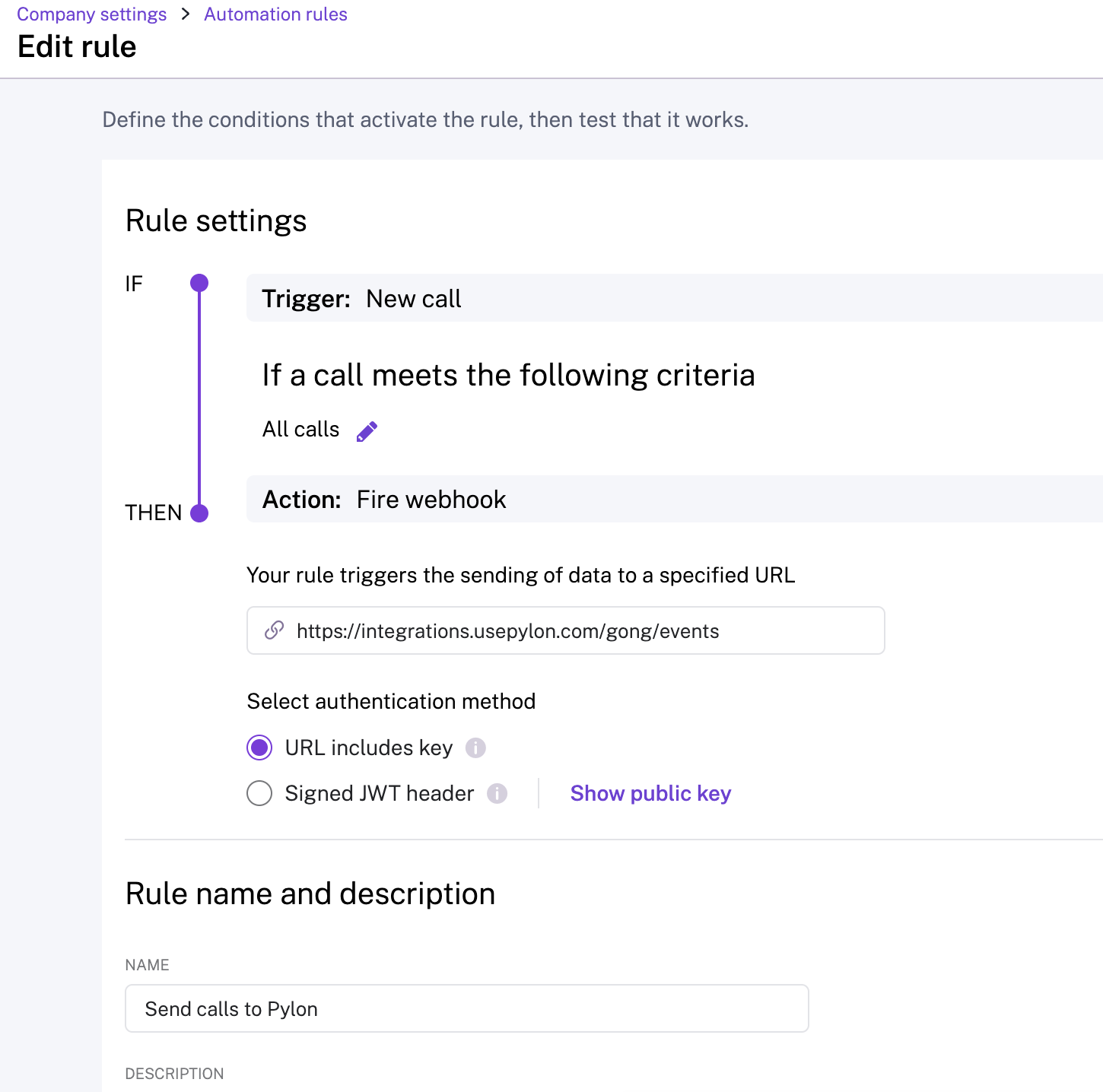The width and height of the screenshot is (1103, 1092).
Task: Click the DESCRIPTION field label
Action: tap(174, 1074)
